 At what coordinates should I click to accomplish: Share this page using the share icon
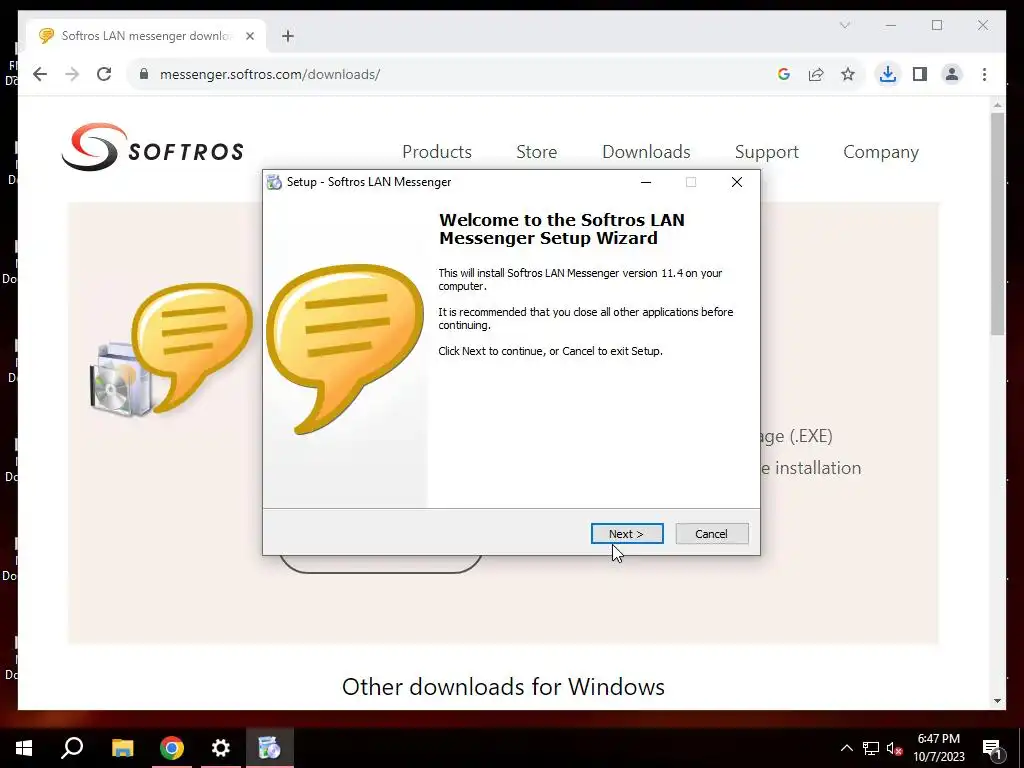pos(816,74)
